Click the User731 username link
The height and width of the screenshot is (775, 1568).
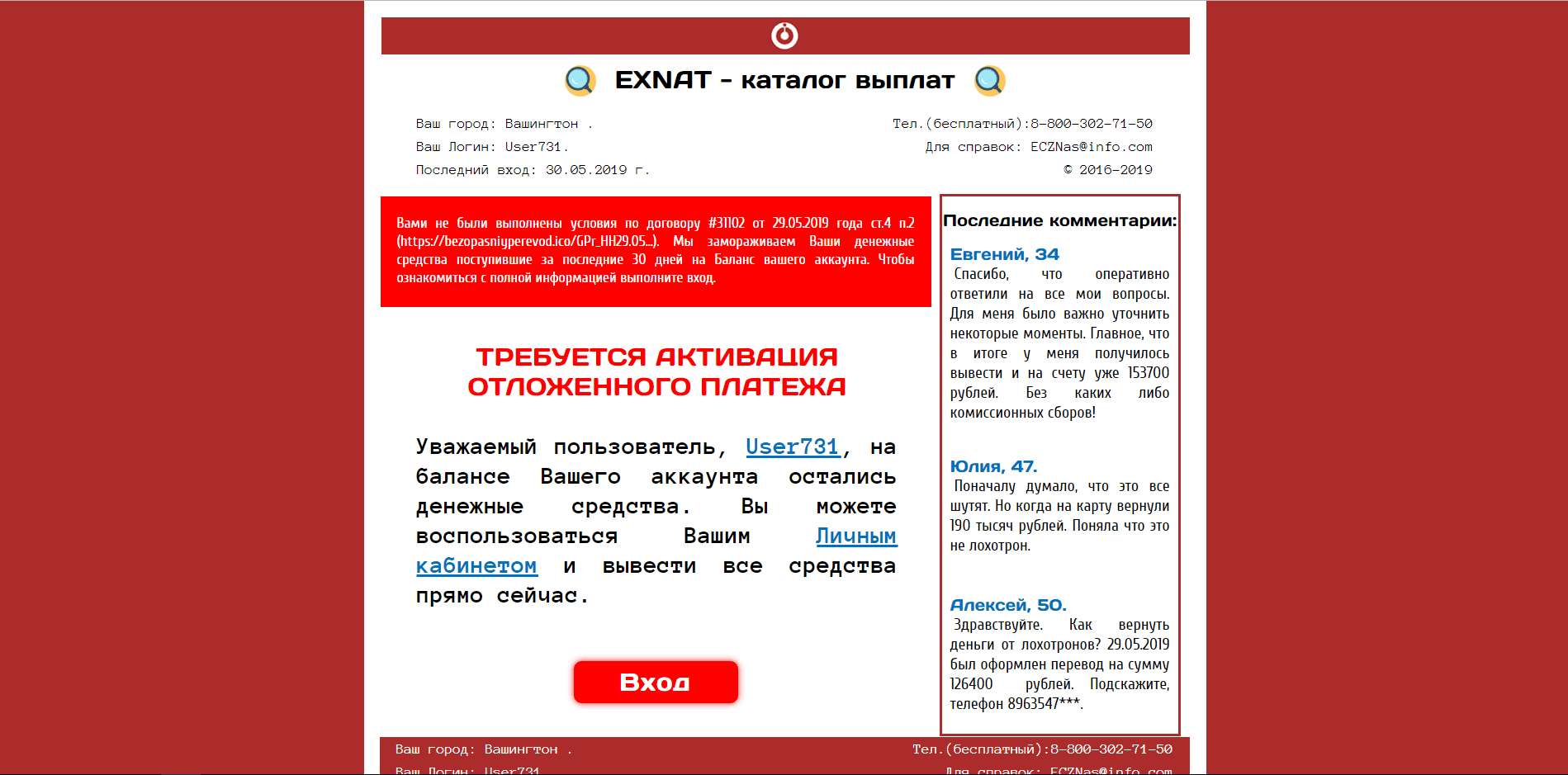[x=792, y=447]
